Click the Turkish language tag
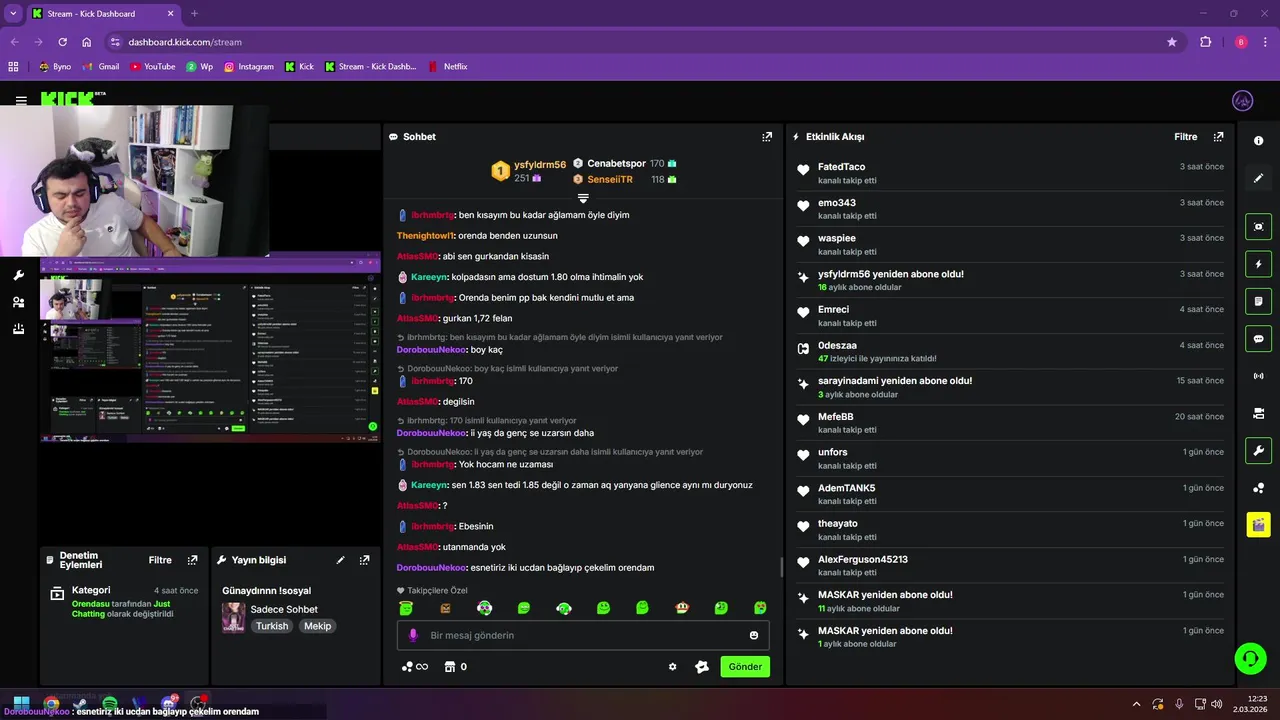The image size is (1280, 720). (271, 626)
